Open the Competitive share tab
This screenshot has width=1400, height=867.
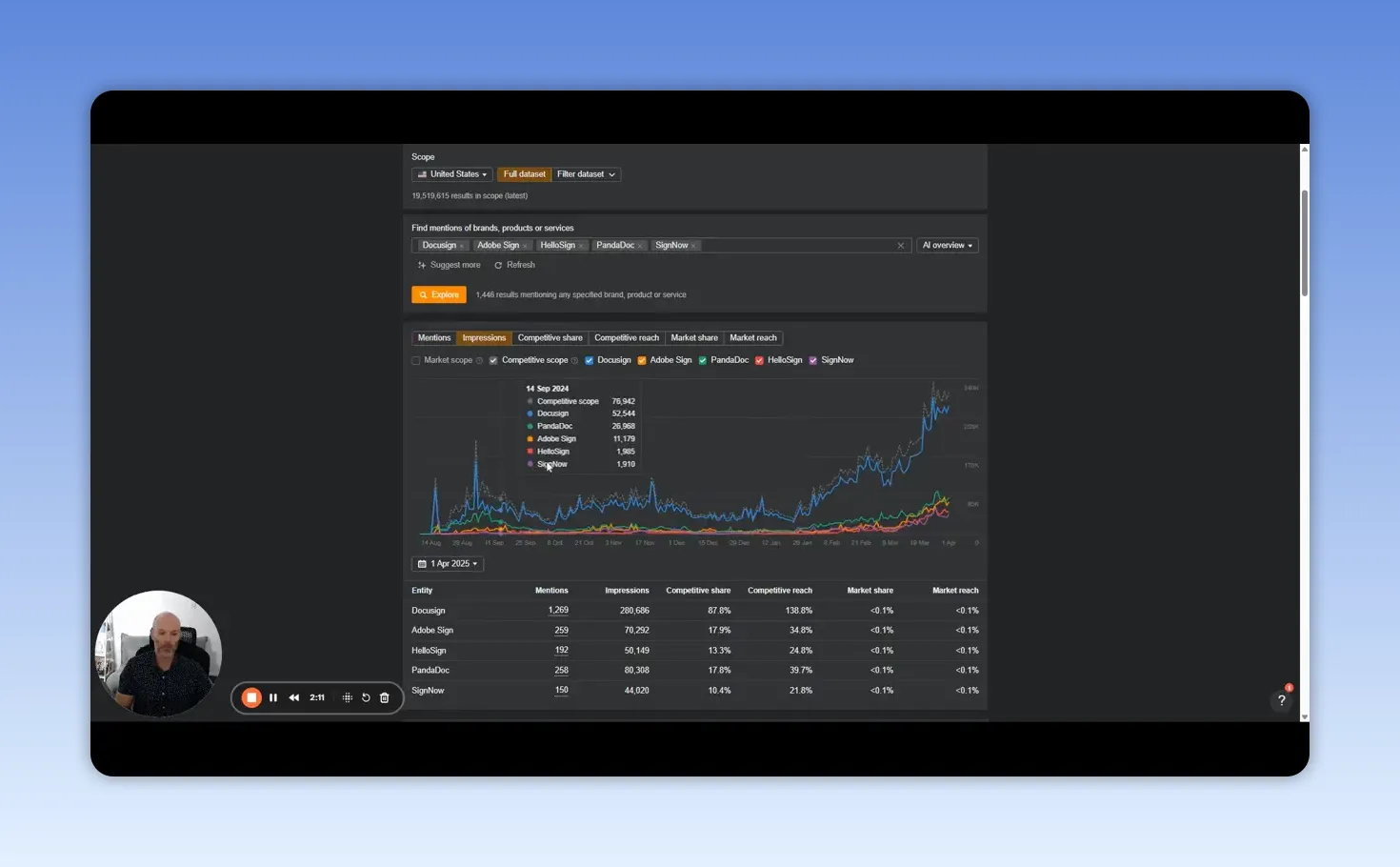[x=550, y=338]
